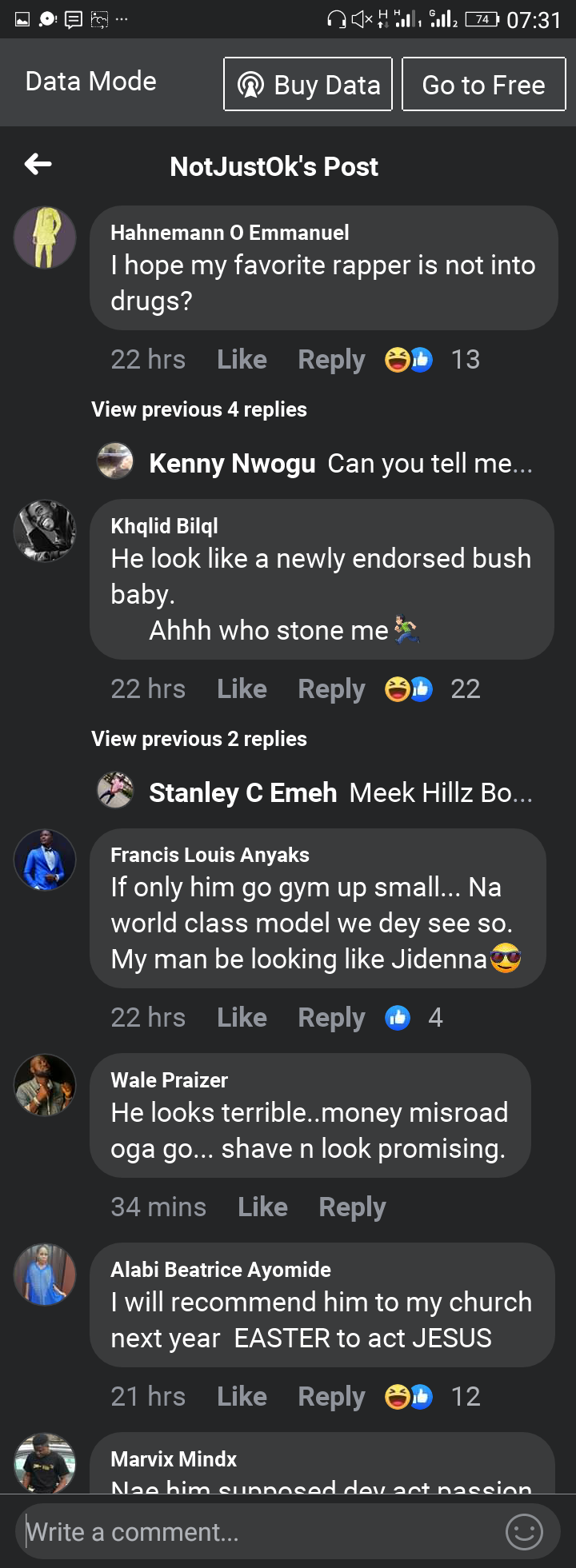Tap Kenny Nwogu's reply avatar
The height and width of the screenshot is (1568, 576).
click(115, 461)
